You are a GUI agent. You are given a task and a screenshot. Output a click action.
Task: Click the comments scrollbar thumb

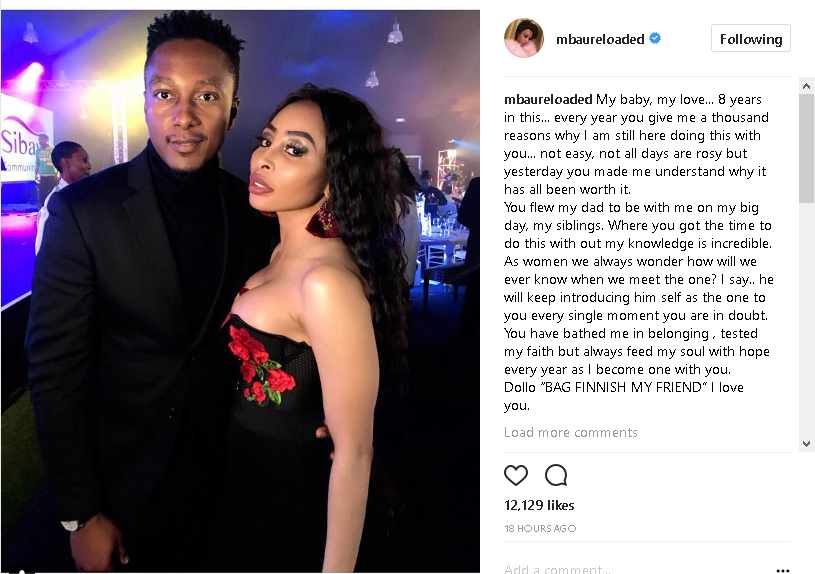point(806,148)
